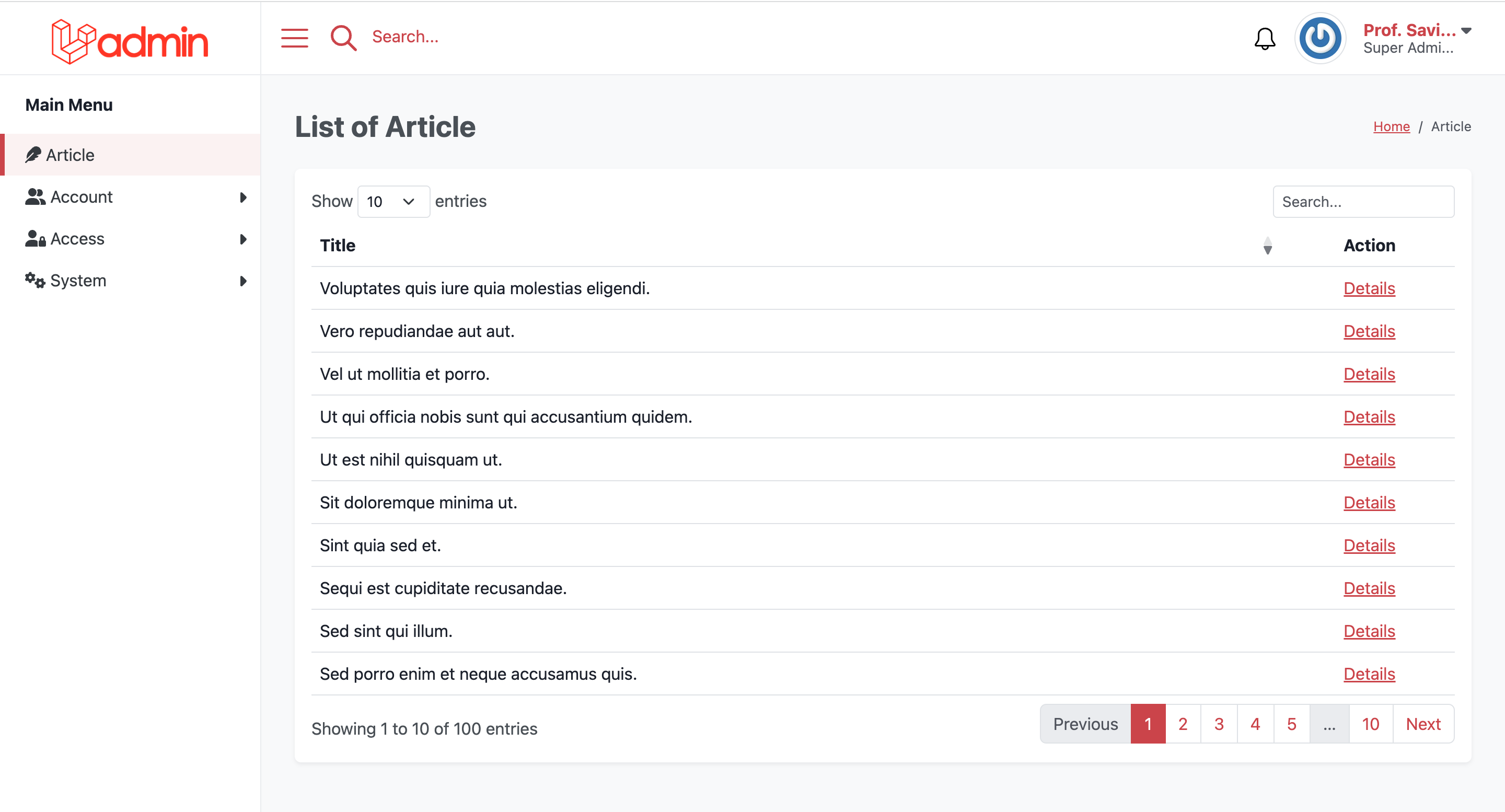Go to pagination page 3
This screenshot has width=1505, height=812.
point(1219,724)
